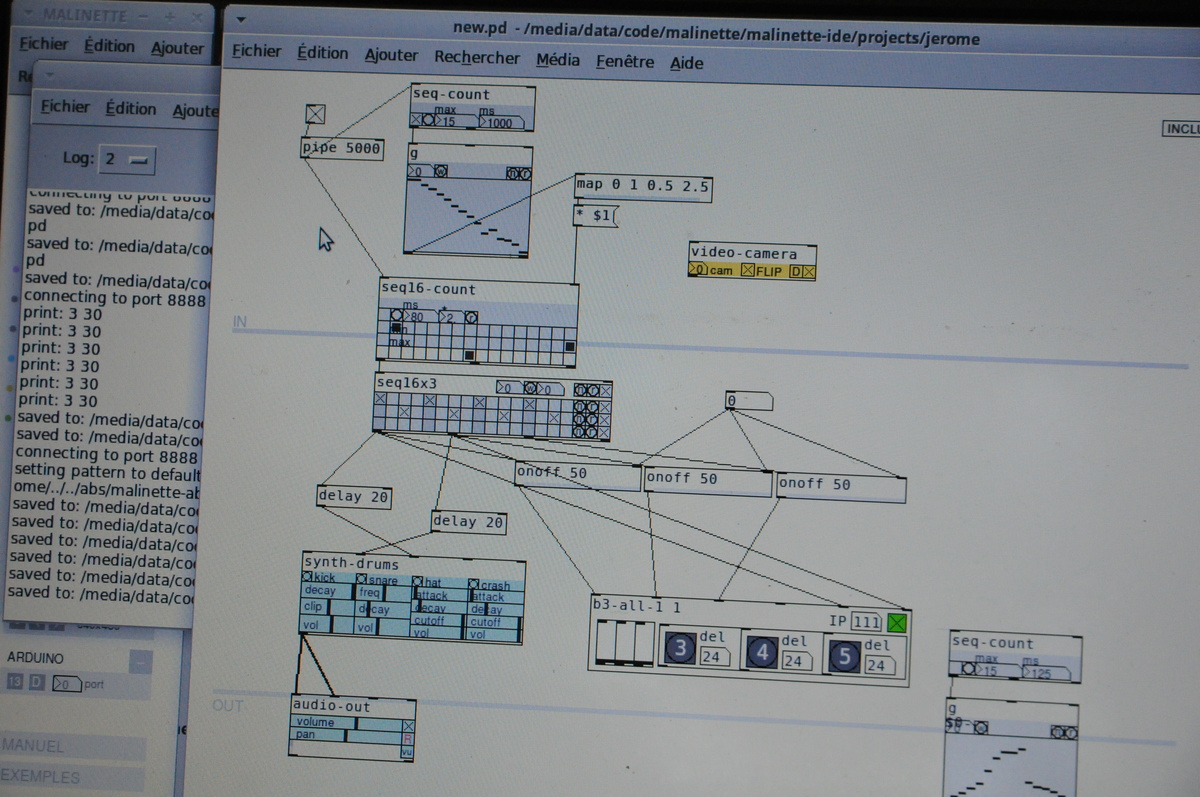
Task: Select the * $1 message box
Action: click(597, 215)
